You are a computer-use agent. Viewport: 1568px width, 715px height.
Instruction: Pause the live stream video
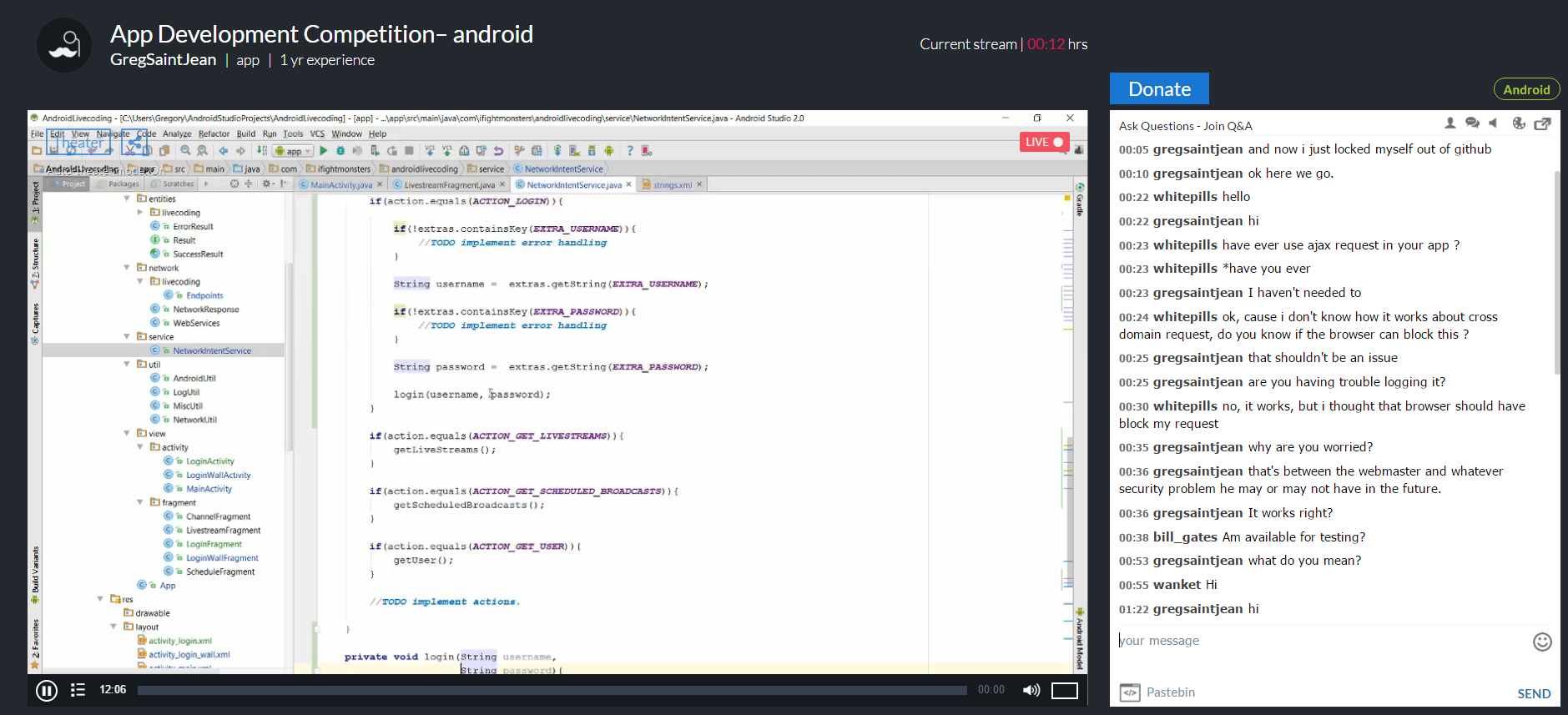point(47,690)
